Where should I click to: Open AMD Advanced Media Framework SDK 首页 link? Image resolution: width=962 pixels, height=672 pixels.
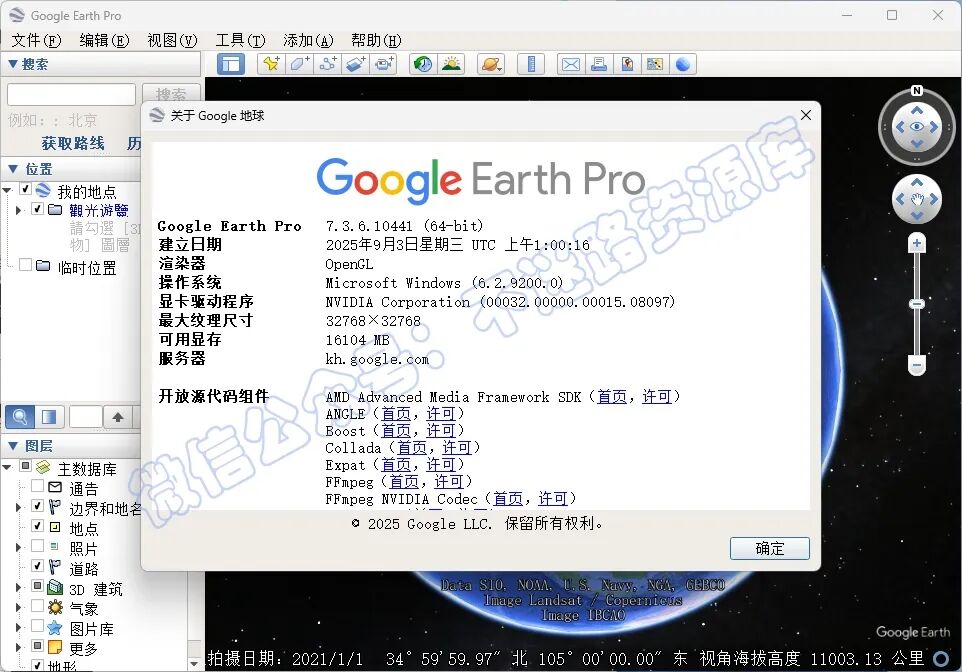coord(612,397)
